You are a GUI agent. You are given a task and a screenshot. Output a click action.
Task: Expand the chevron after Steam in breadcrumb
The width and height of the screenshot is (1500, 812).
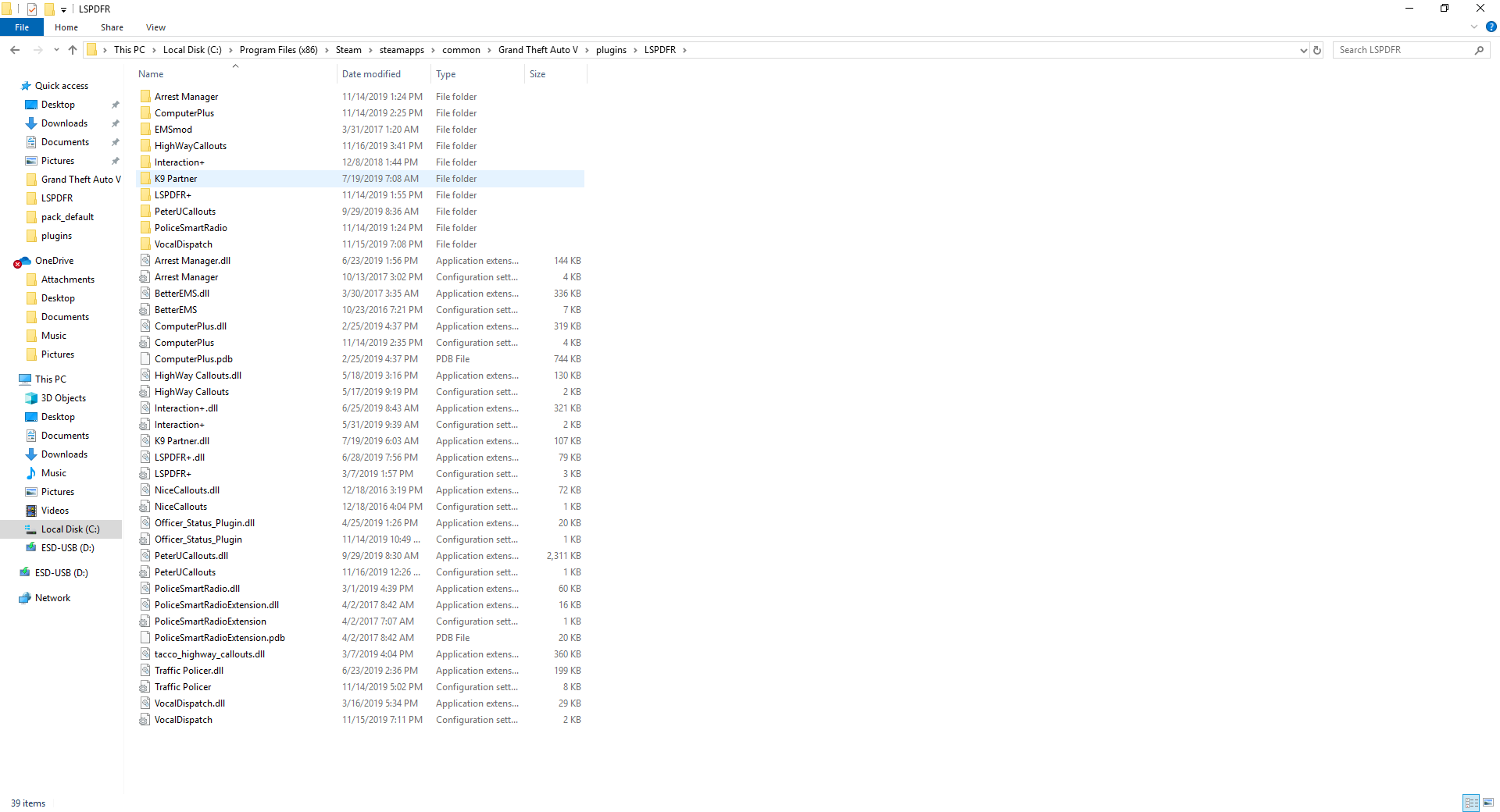point(371,50)
